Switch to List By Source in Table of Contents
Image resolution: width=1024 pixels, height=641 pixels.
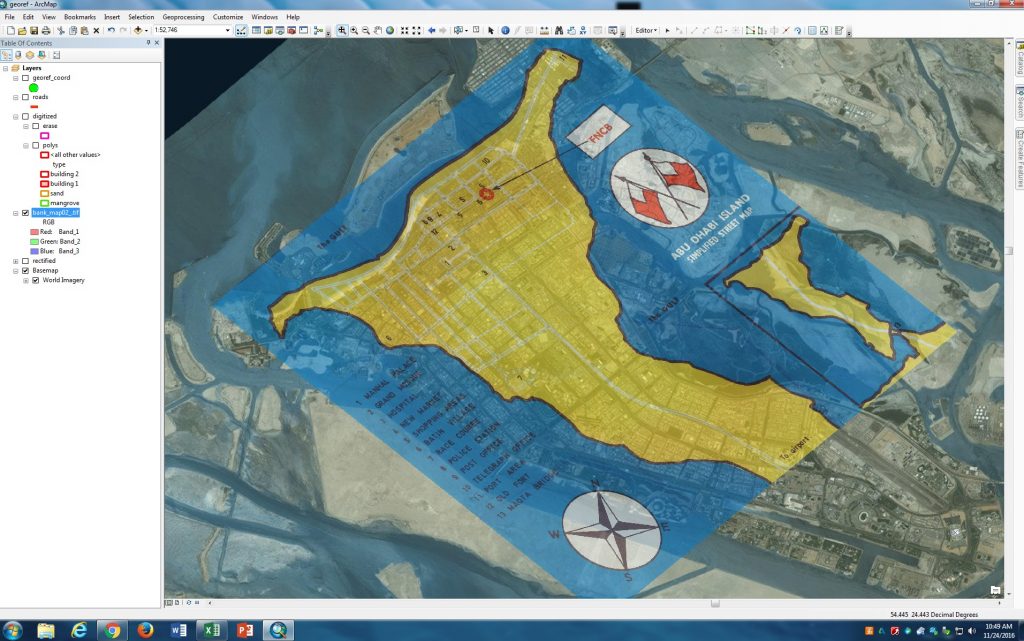18,54
